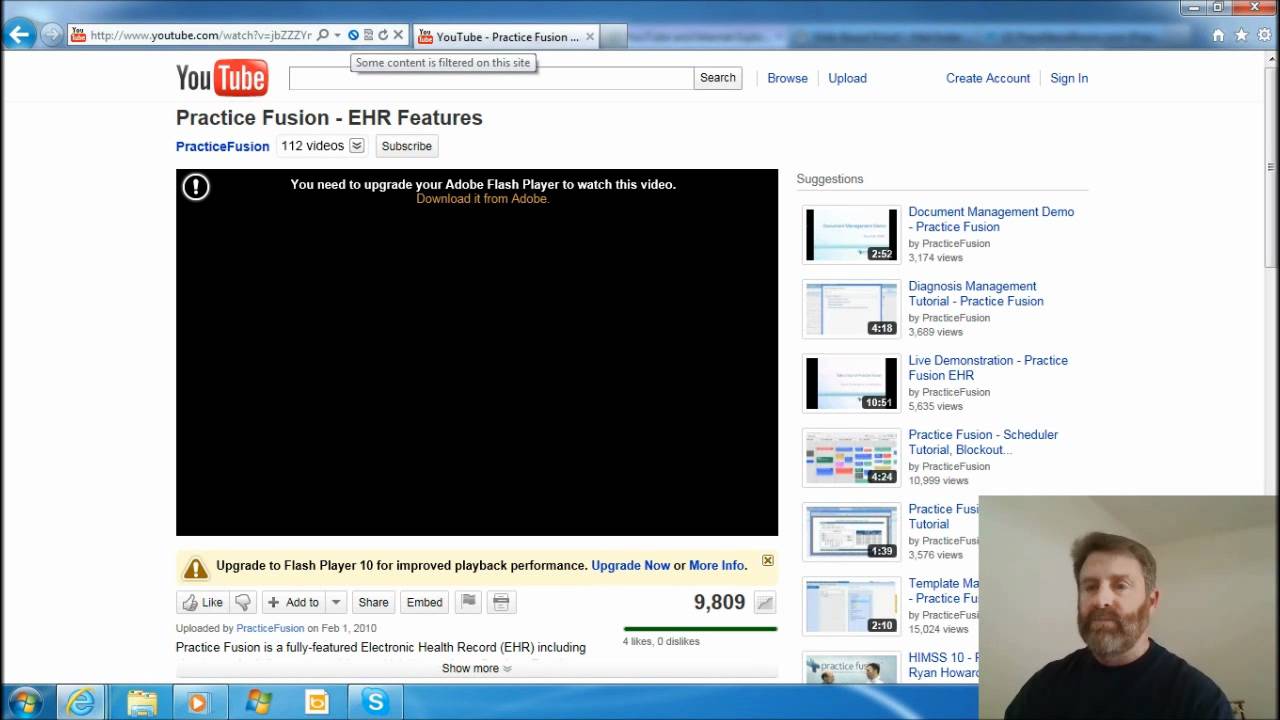Open the address bar autocomplete dropdown arrow

(337, 35)
